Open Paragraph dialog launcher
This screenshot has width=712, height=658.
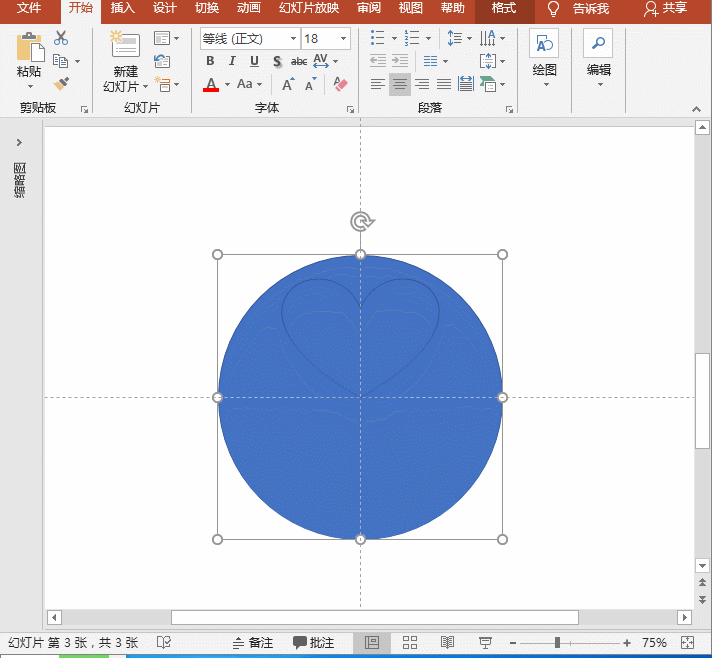point(509,109)
